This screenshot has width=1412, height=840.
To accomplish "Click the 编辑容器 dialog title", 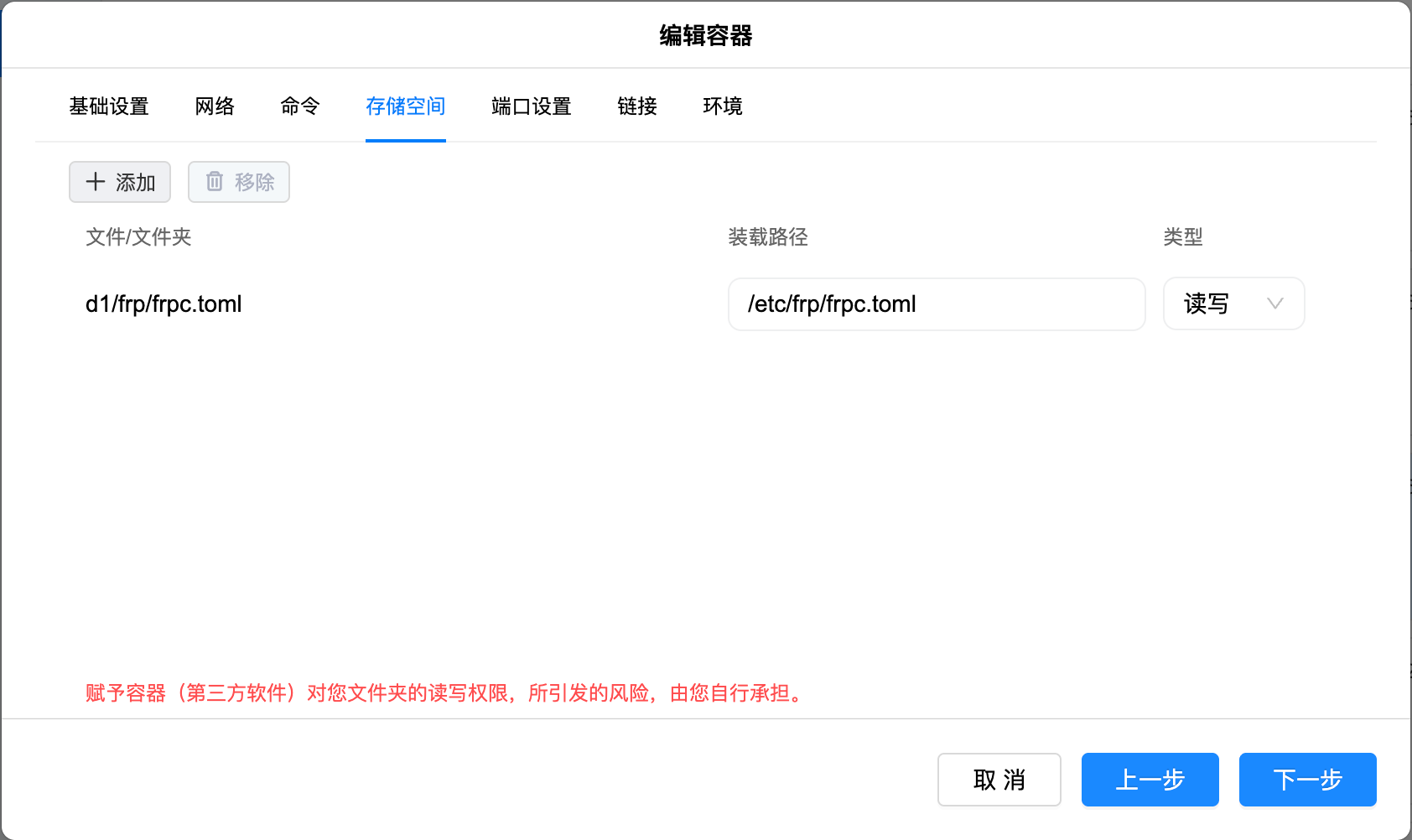I will 706,36.
